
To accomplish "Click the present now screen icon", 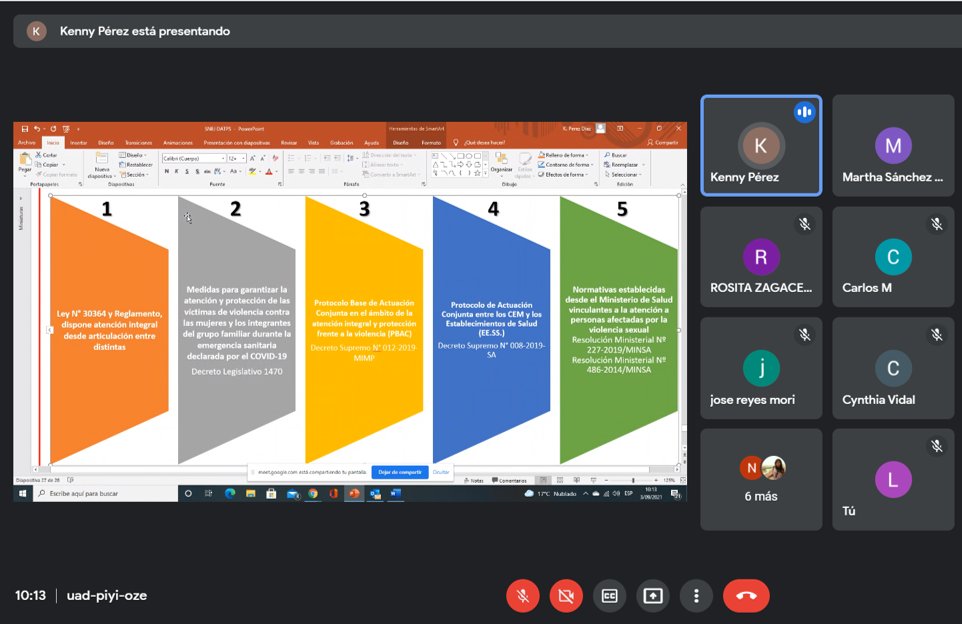I will (x=653, y=596).
